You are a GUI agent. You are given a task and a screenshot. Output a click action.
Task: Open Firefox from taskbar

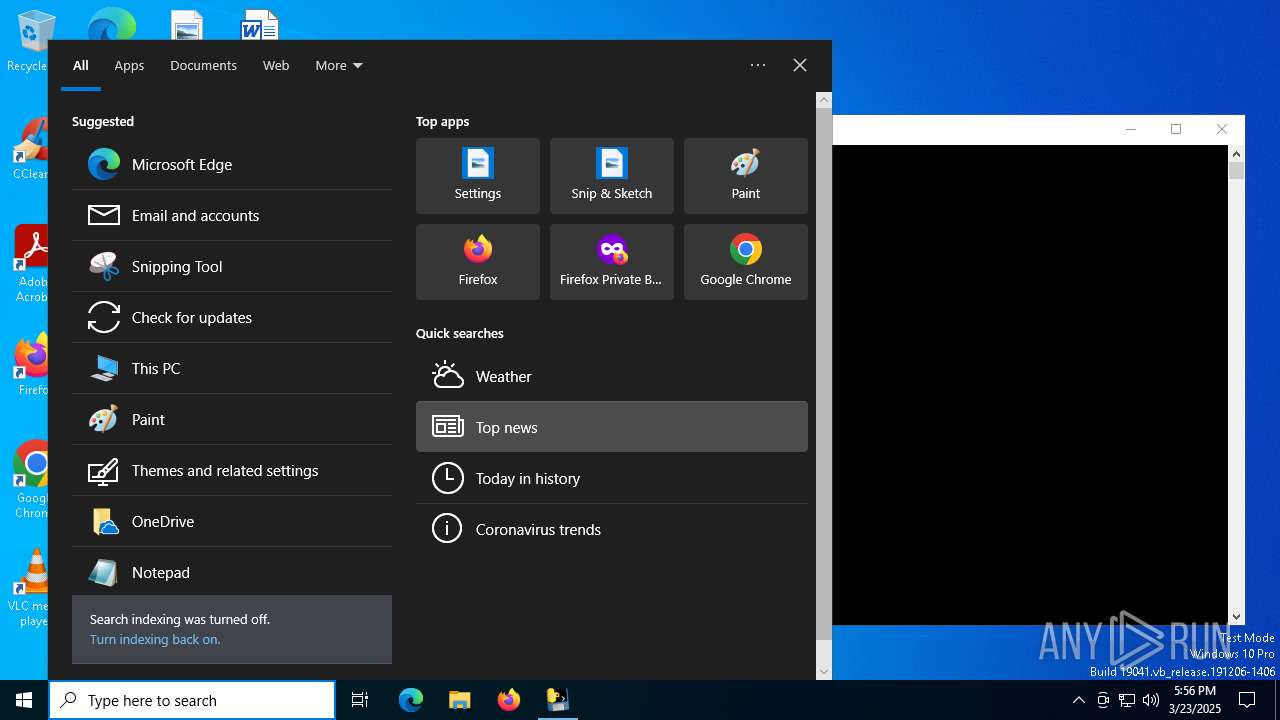509,700
